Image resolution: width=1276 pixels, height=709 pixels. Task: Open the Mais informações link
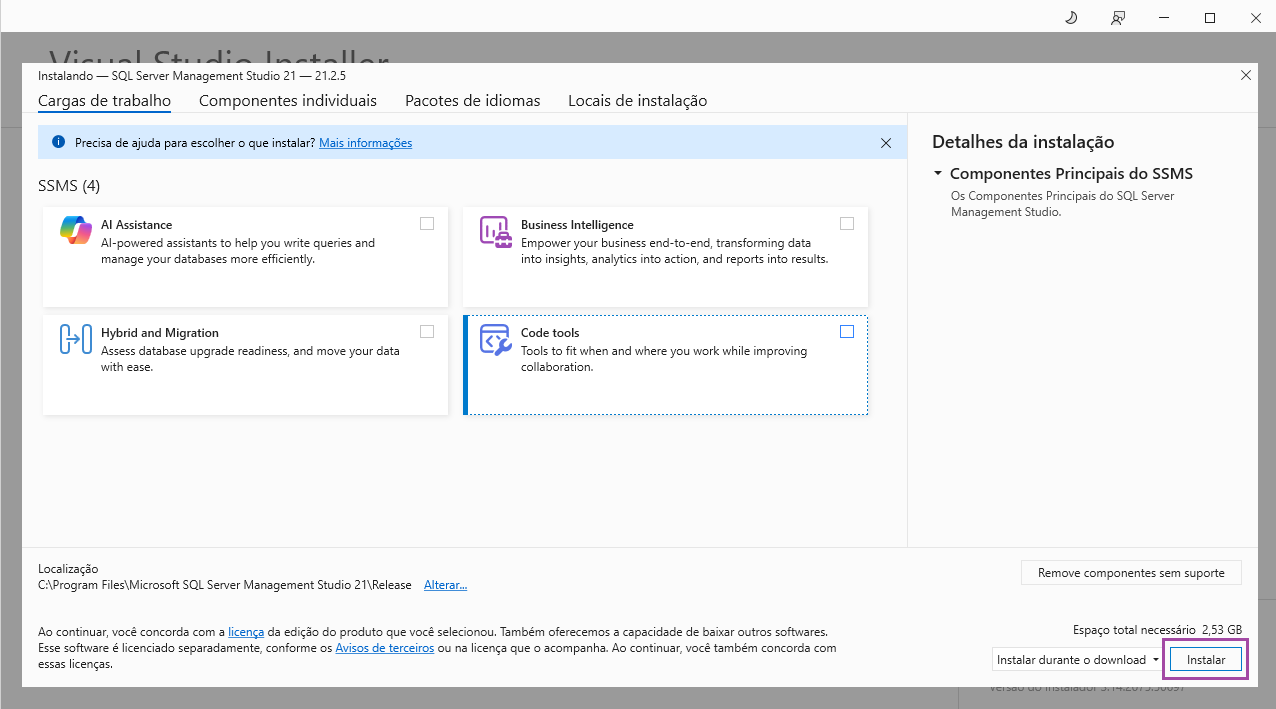[366, 143]
